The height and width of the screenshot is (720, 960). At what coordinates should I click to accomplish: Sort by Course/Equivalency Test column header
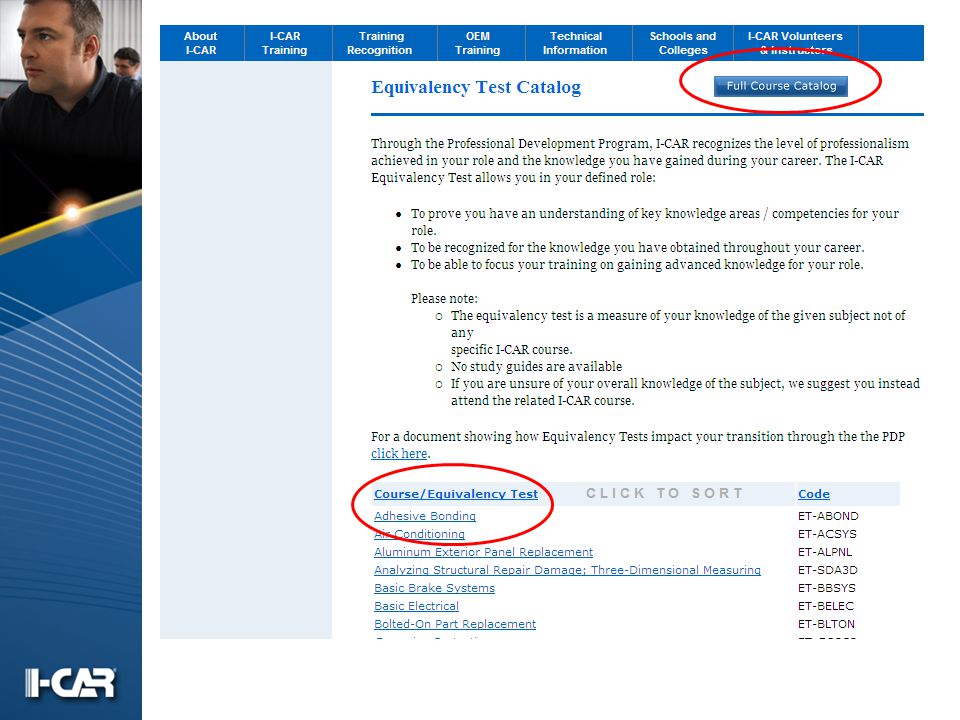pyautogui.click(x=456, y=494)
